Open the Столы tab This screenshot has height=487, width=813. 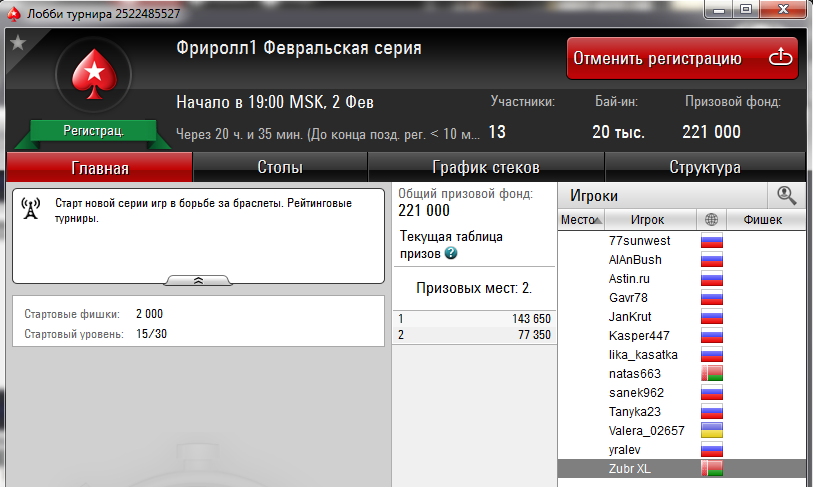tap(280, 168)
